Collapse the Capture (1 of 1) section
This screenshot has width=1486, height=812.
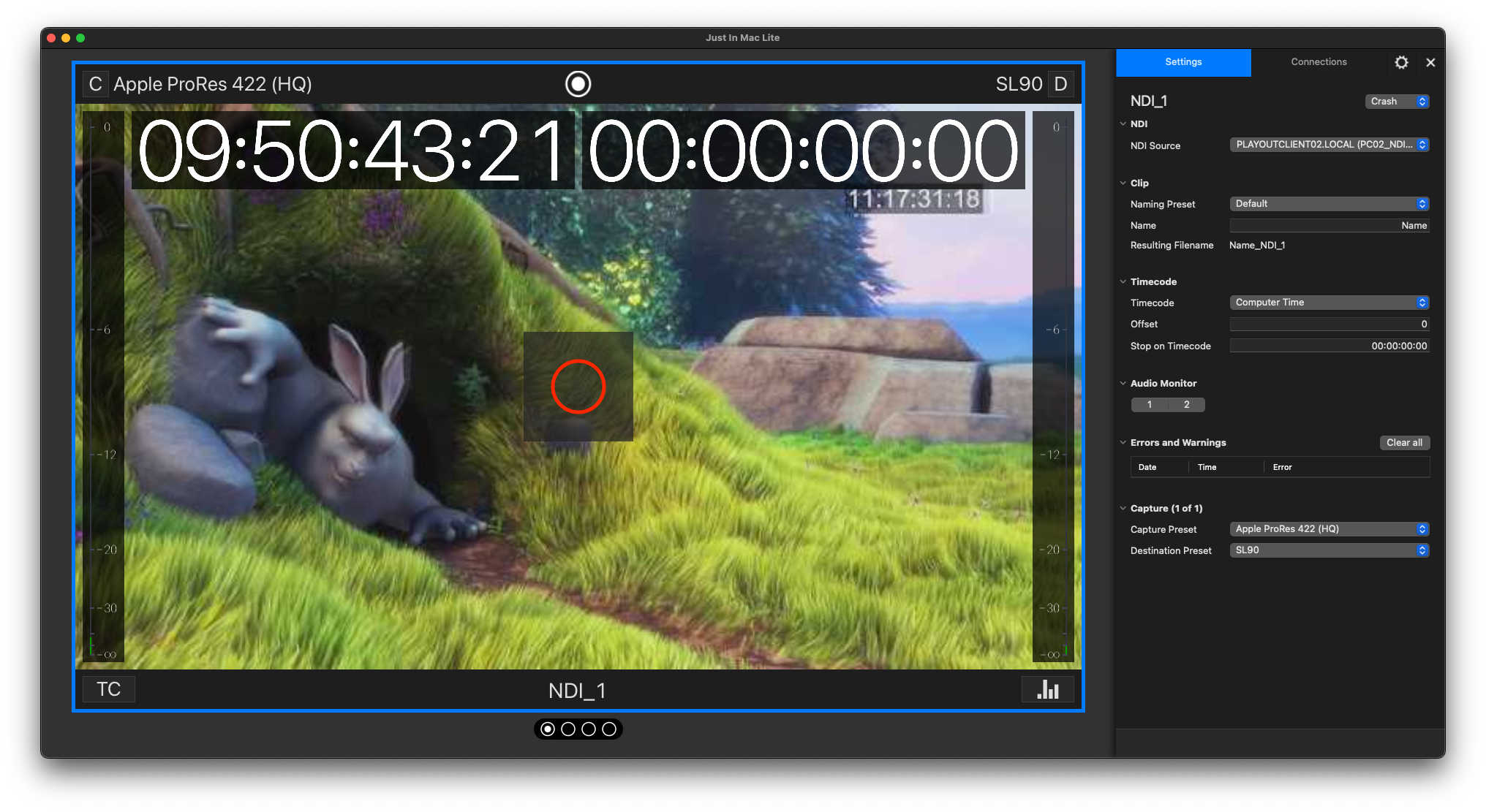[1123, 508]
